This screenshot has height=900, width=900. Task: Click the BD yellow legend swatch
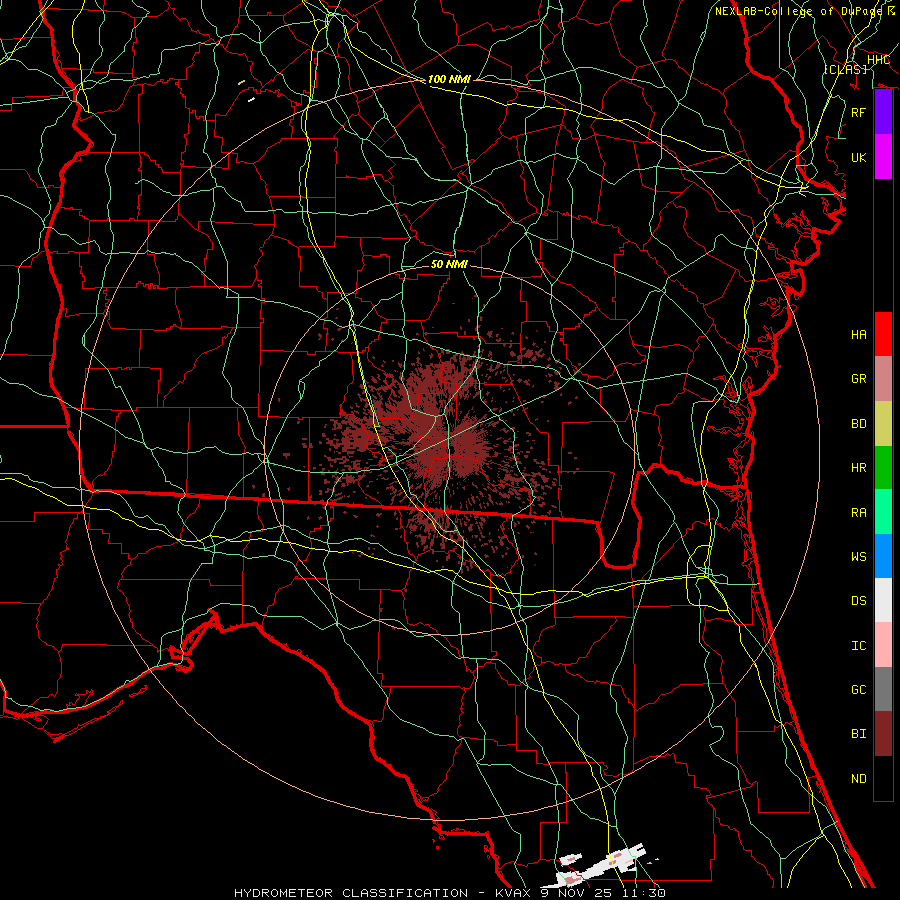tap(883, 424)
